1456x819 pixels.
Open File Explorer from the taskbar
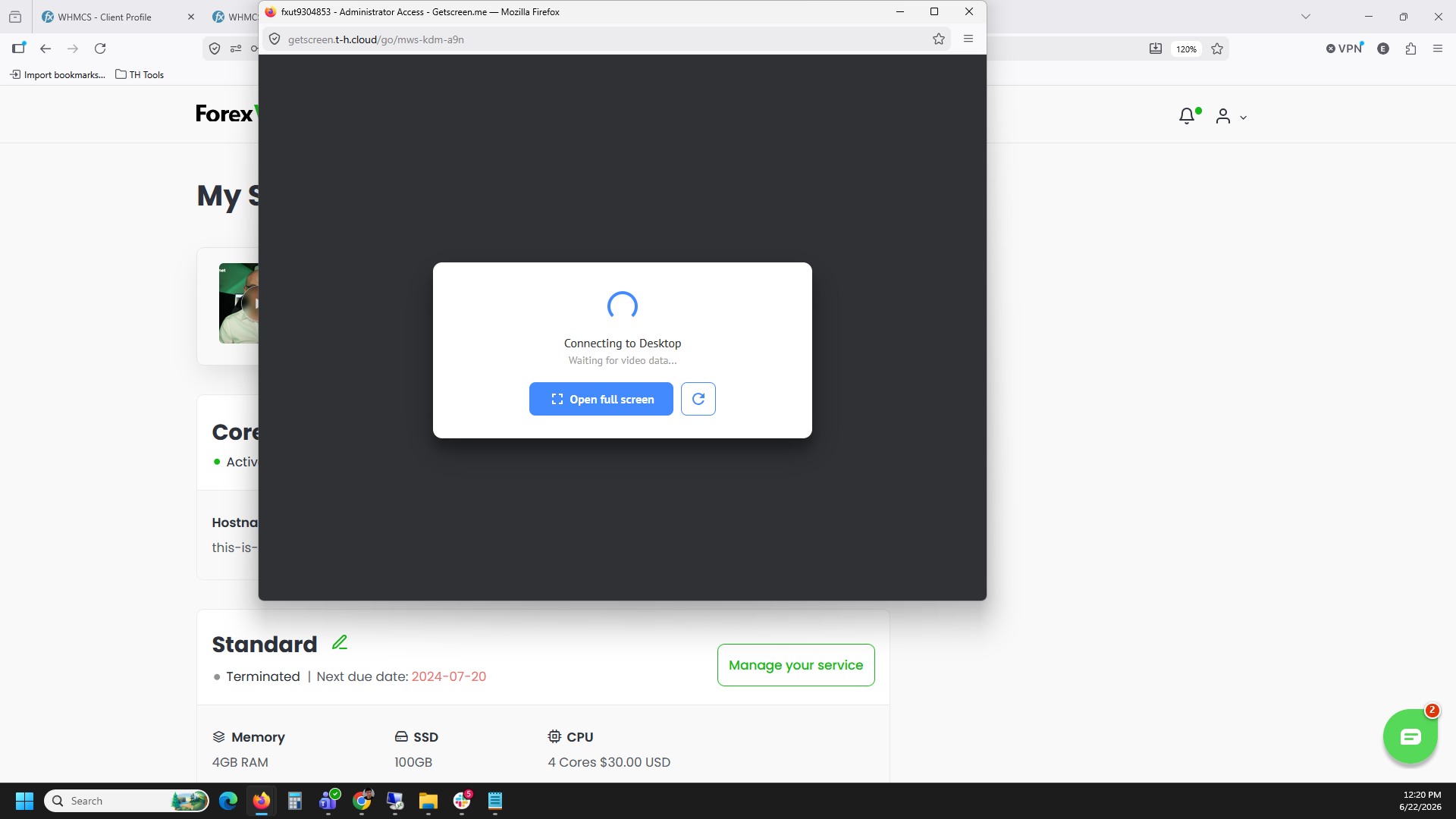tap(428, 801)
